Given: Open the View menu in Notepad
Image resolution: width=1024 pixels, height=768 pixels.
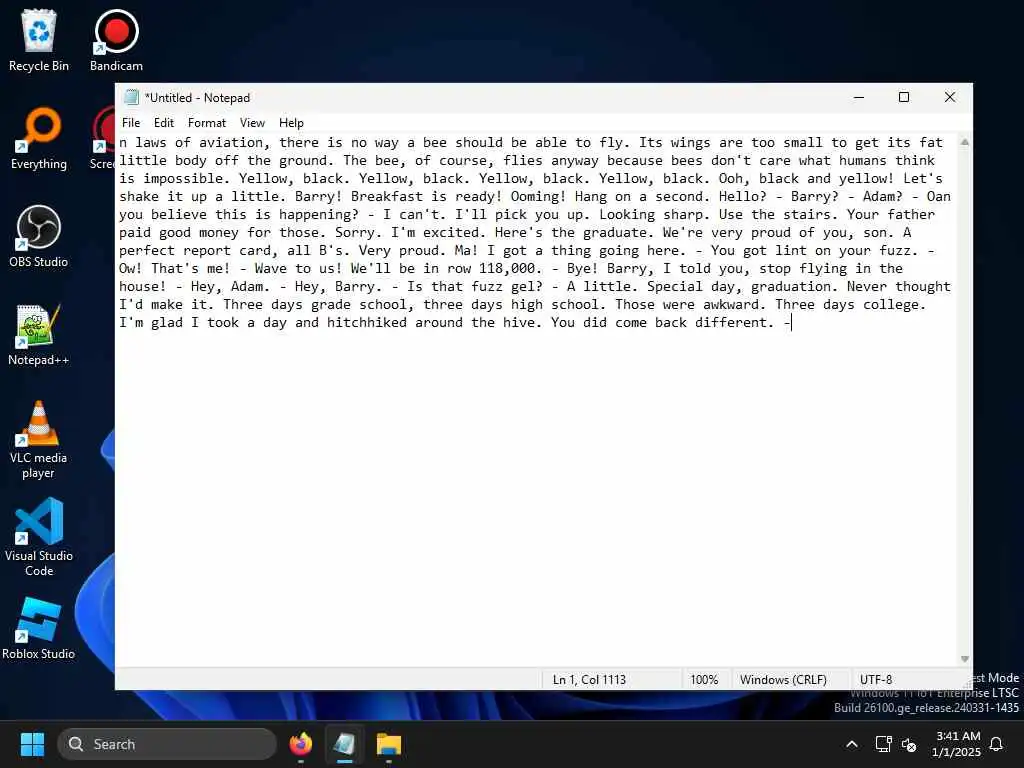Looking at the screenshot, I should pos(252,123).
